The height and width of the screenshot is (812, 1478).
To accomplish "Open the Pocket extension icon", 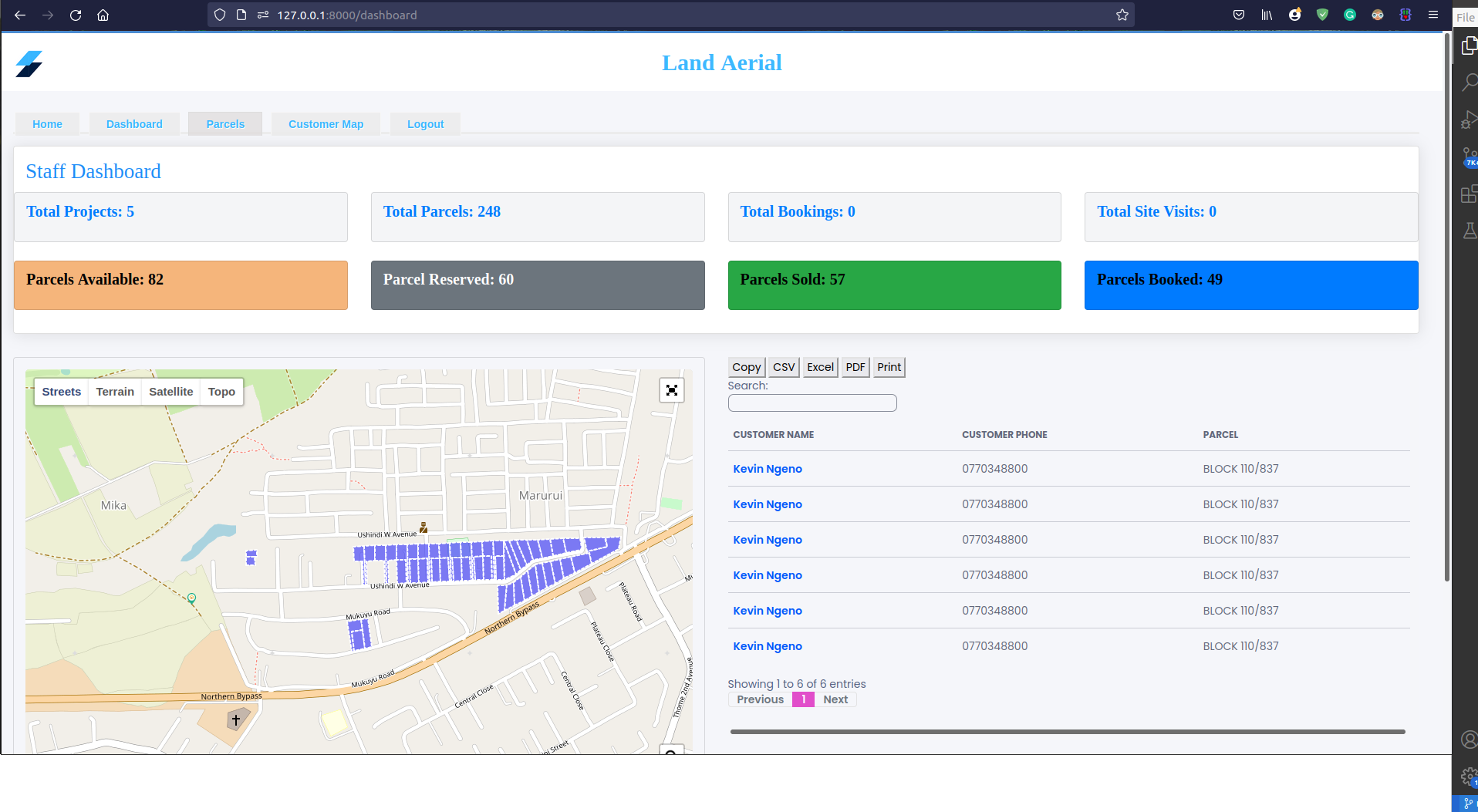I will (1239, 15).
